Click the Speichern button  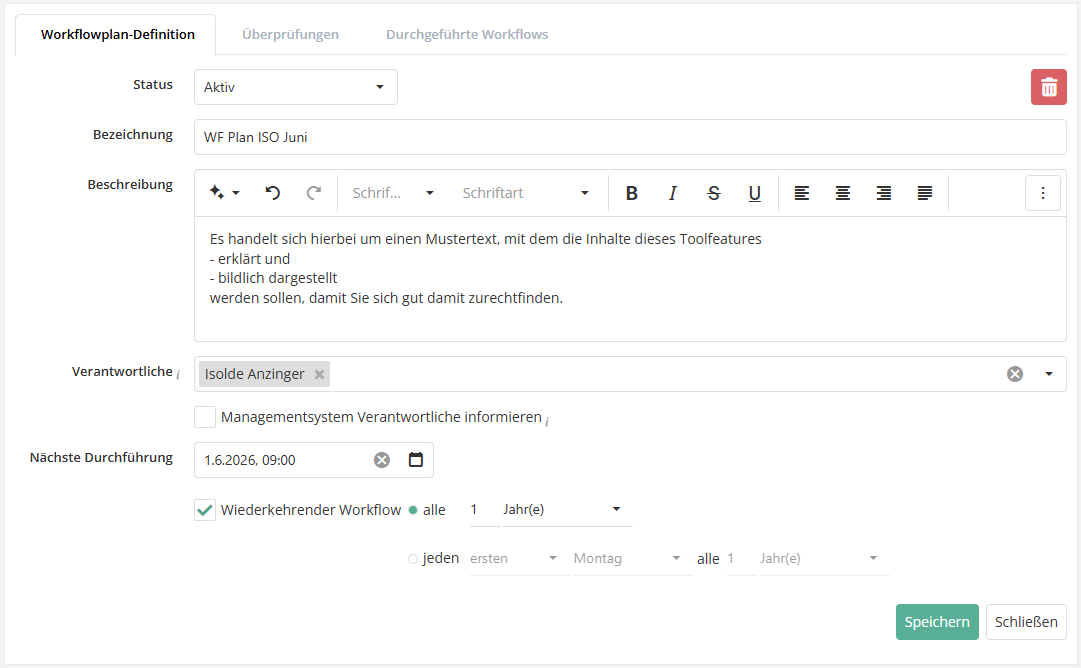point(937,622)
